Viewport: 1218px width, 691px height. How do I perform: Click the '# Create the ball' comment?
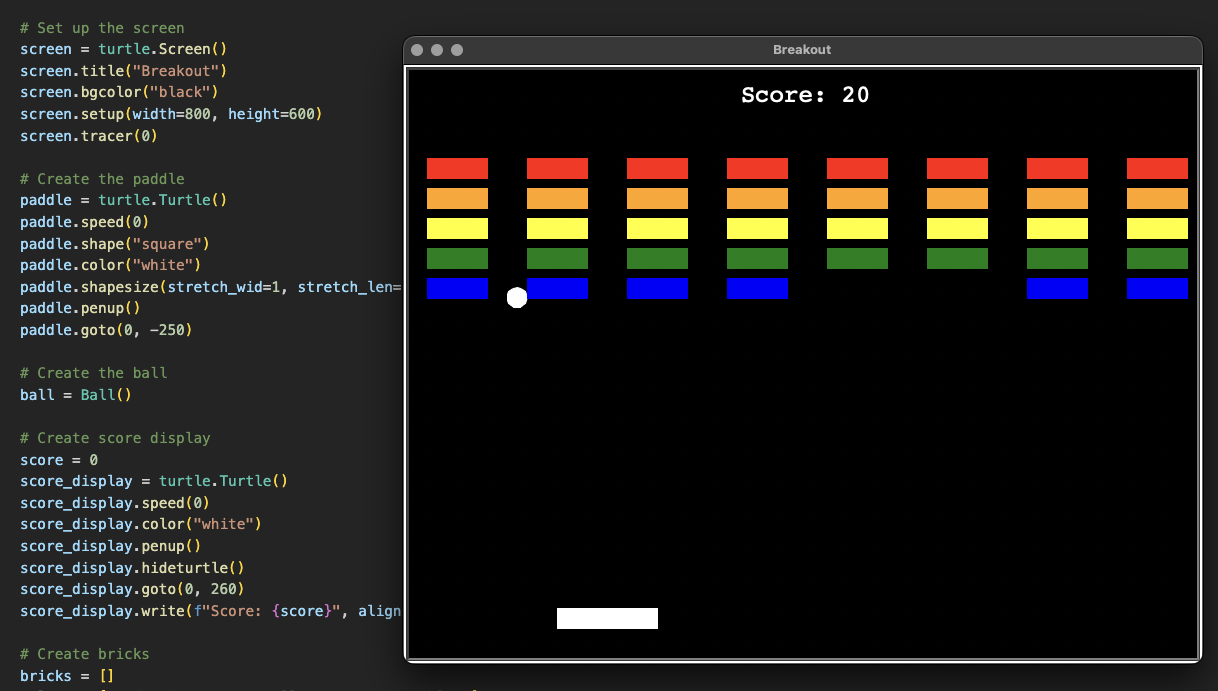94,373
